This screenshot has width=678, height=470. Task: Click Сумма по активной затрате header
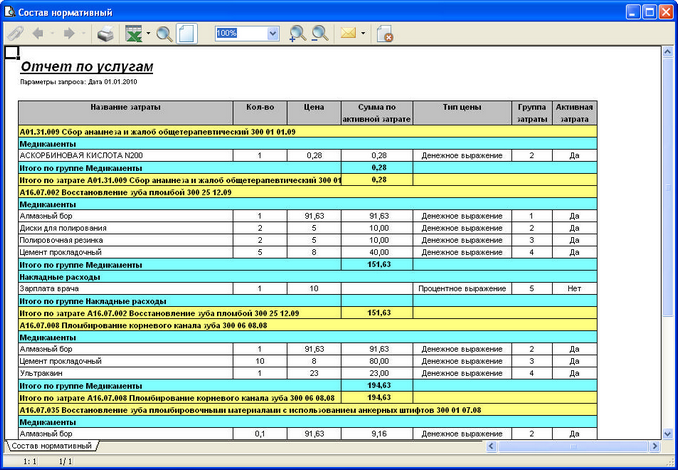[377, 113]
